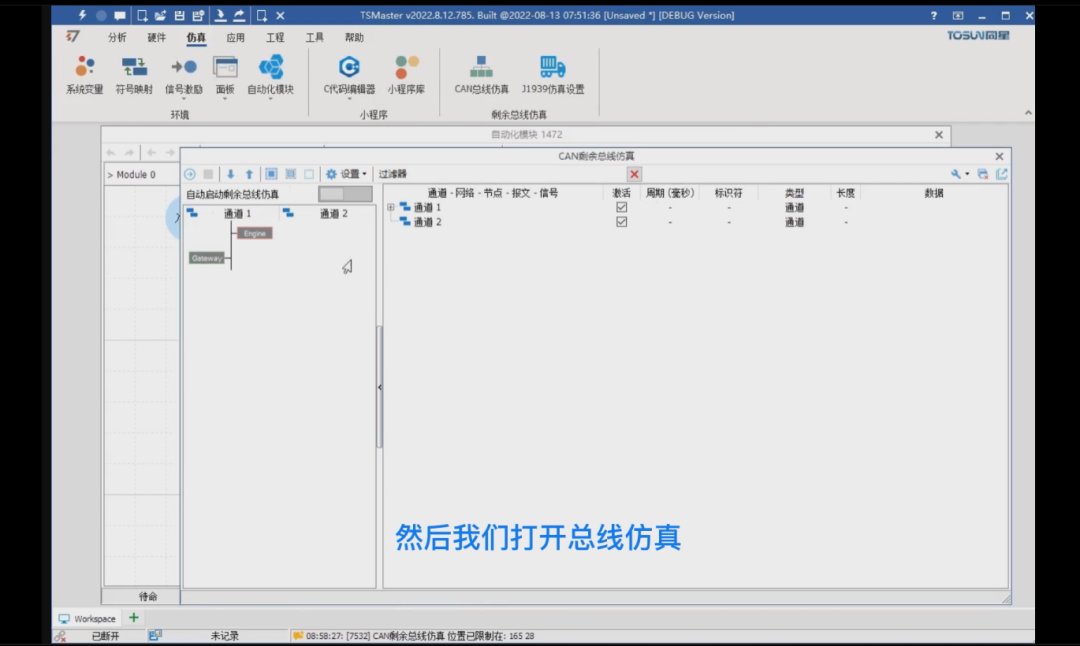Click the pop-out external window icon
The height and width of the screenshot is (646, 1080).
coord(1001,174)
